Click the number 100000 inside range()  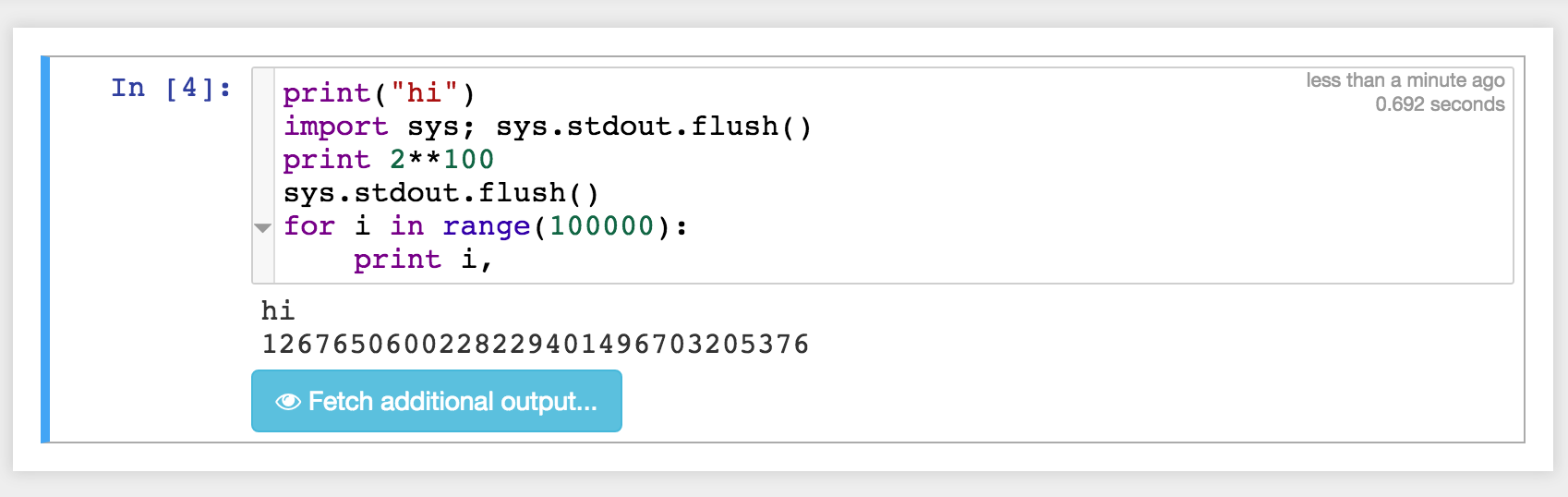click(601, 226)
